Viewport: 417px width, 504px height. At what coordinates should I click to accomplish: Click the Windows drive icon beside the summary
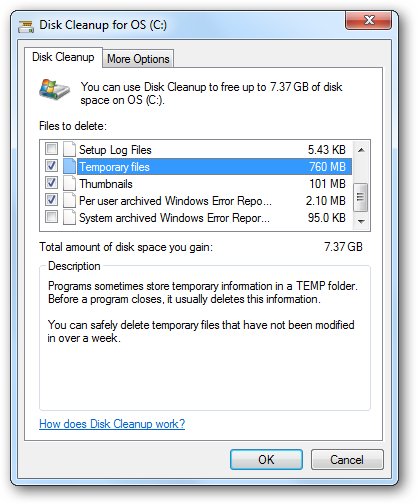coord(54,89)
